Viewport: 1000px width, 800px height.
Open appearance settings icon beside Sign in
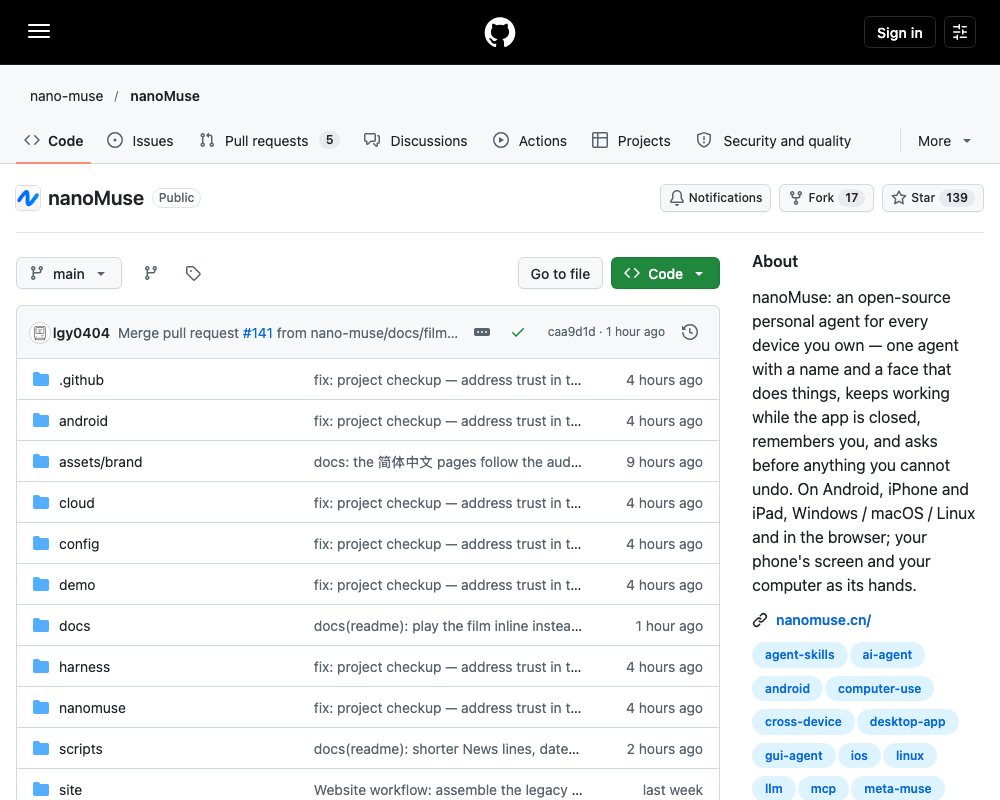pyautogui.click(x=960, y=32)
